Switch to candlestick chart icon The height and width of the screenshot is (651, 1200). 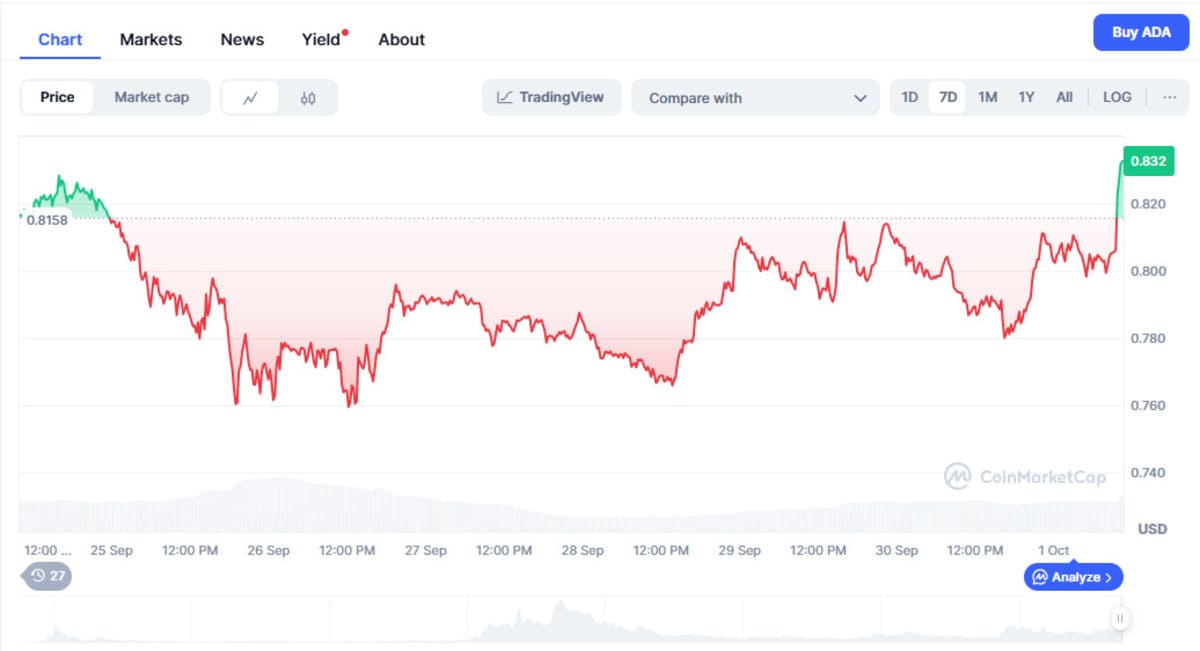pos(308,98)
